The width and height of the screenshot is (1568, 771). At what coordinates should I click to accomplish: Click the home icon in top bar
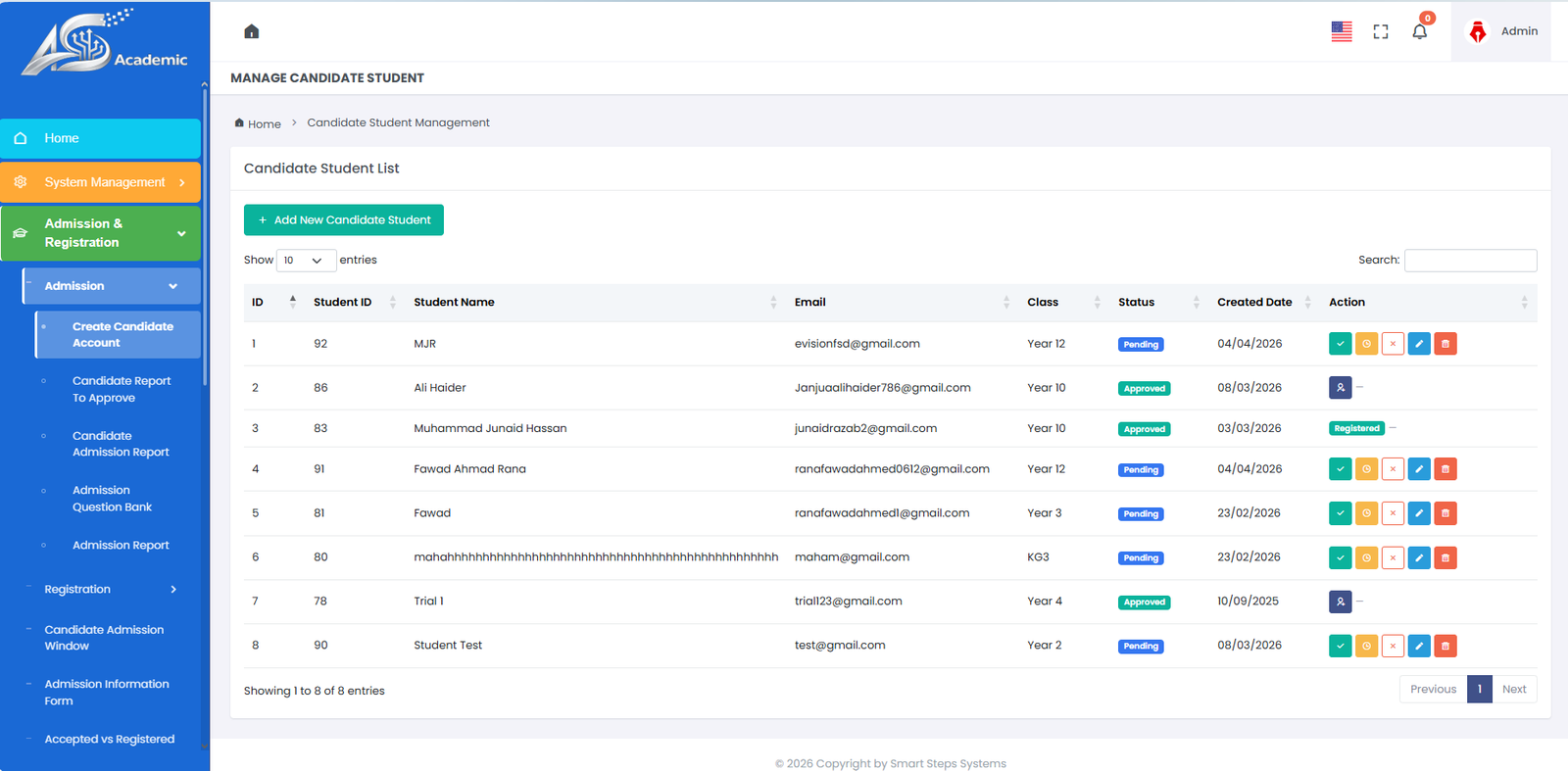252,31
